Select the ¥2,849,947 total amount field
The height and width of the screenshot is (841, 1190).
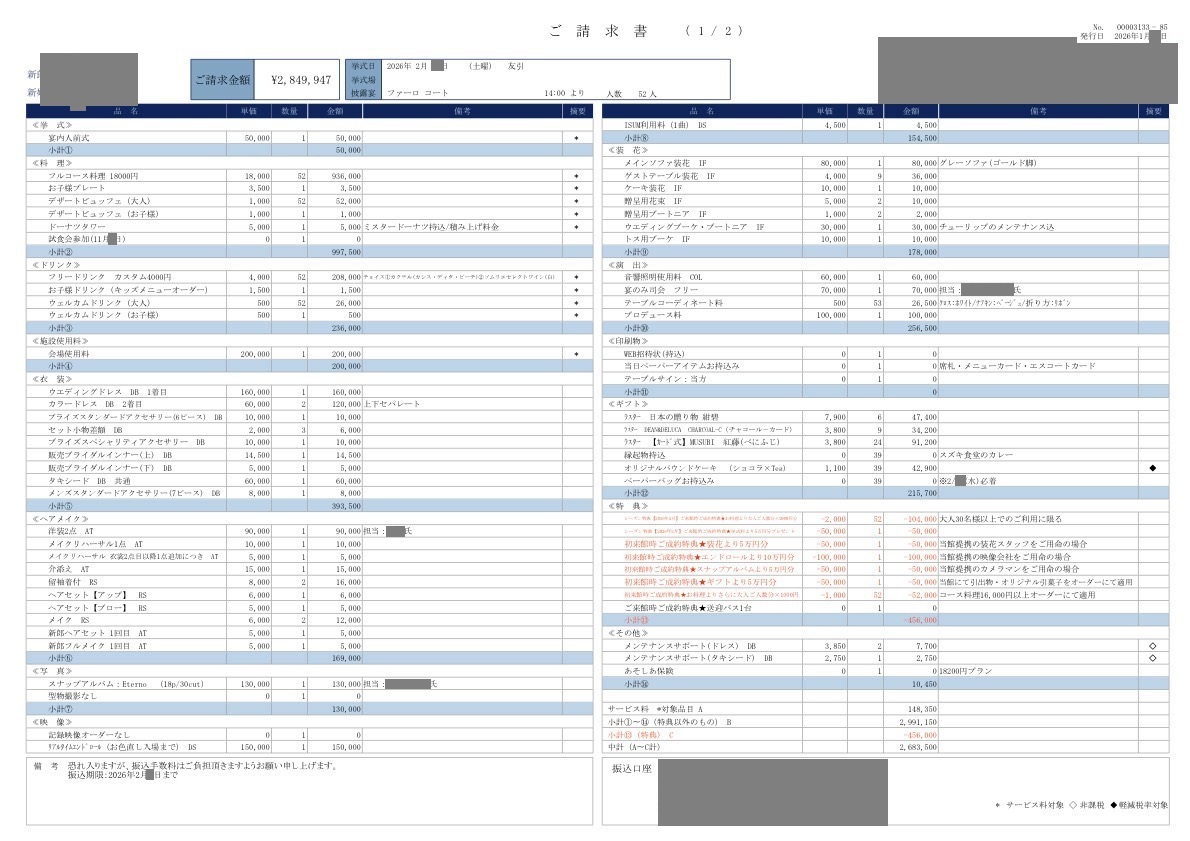(295, 79)
